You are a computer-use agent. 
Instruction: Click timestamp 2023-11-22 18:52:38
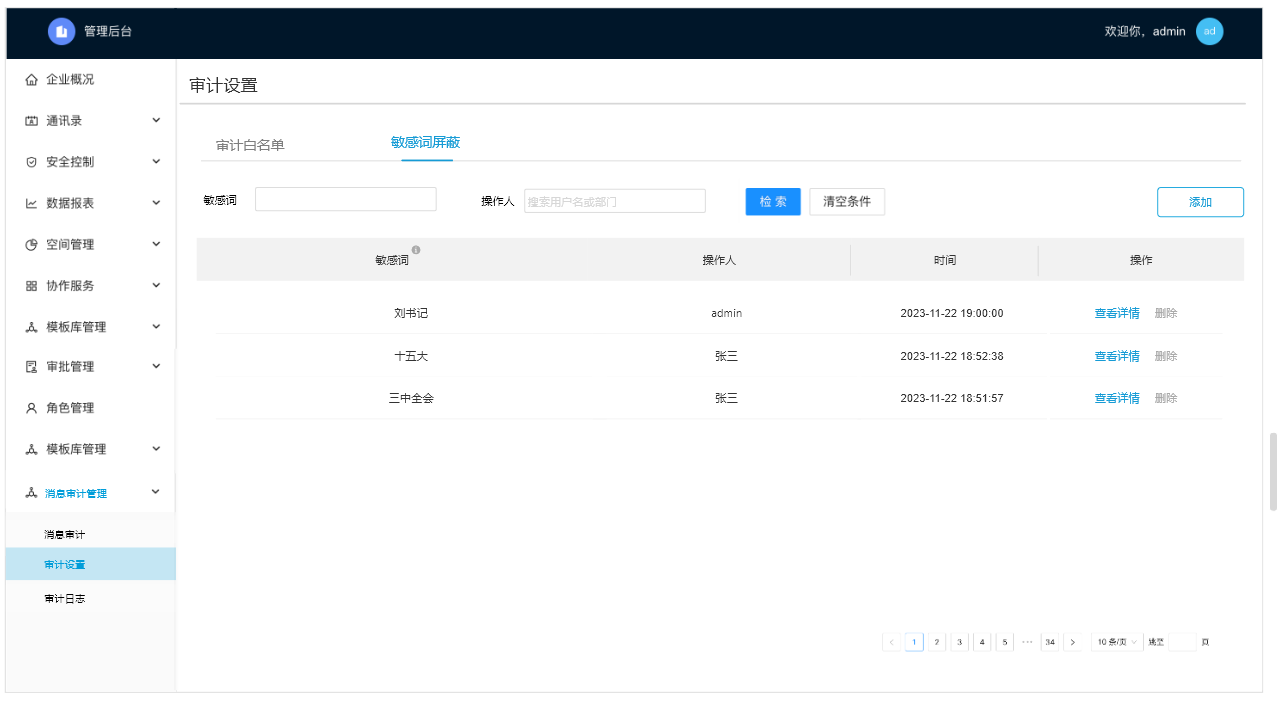tap(952, 356)
